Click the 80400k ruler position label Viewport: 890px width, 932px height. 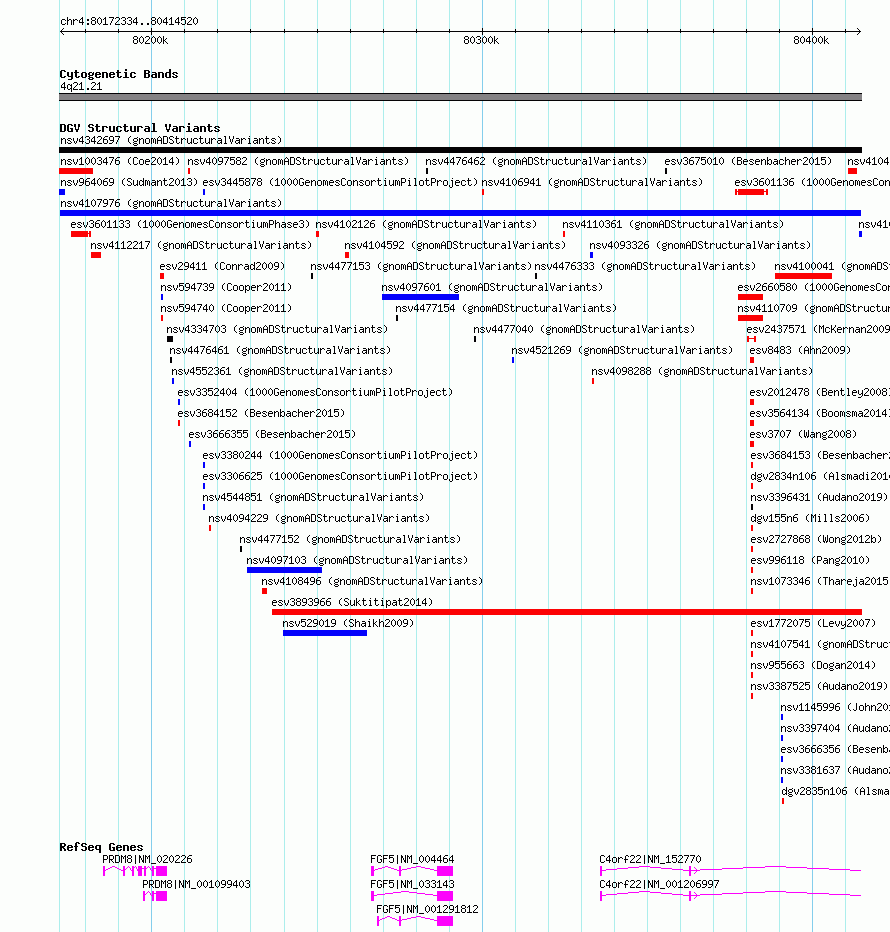[811, 40]
